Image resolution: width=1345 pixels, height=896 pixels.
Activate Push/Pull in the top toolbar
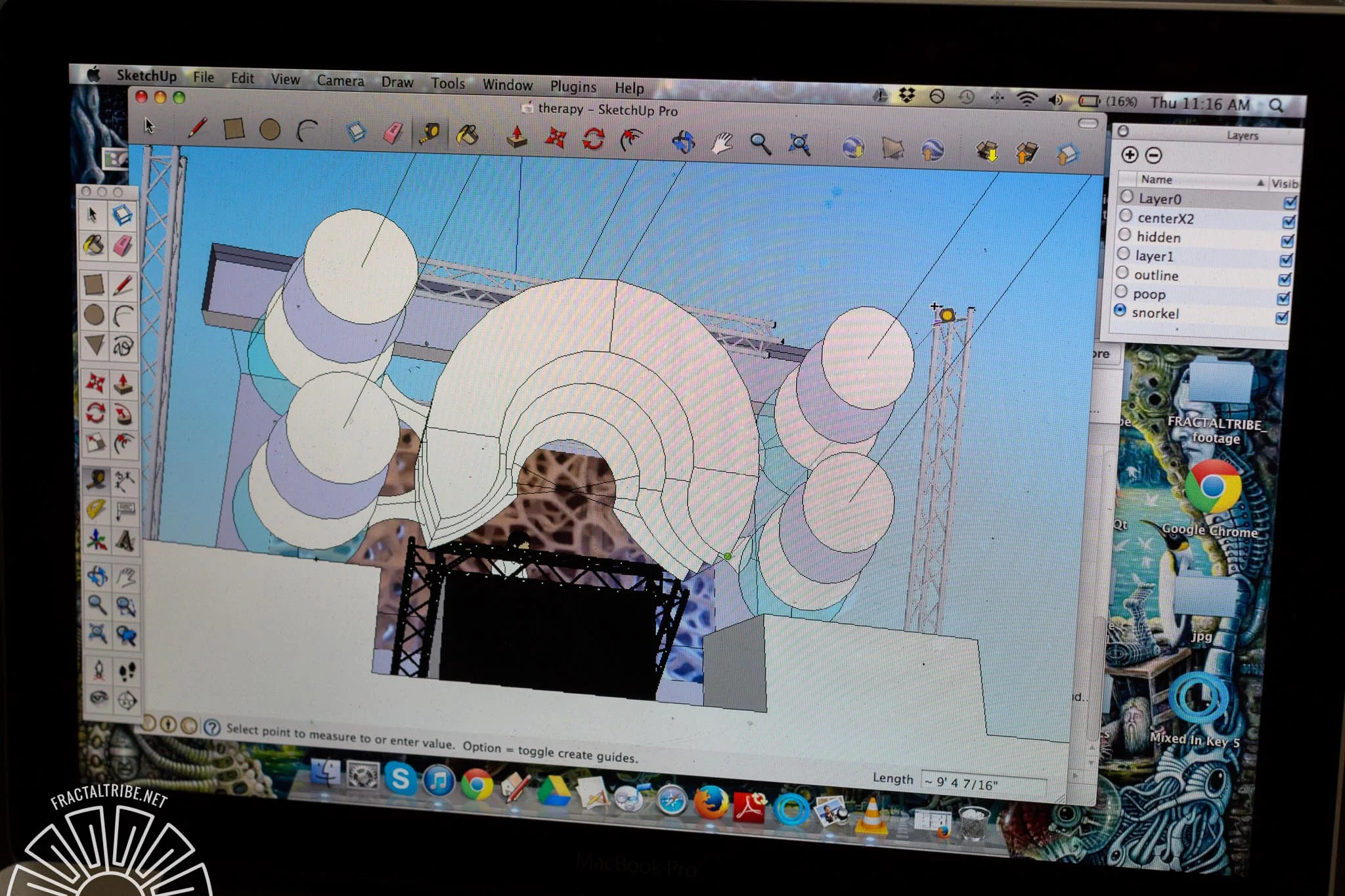click(x=518, y=137)
